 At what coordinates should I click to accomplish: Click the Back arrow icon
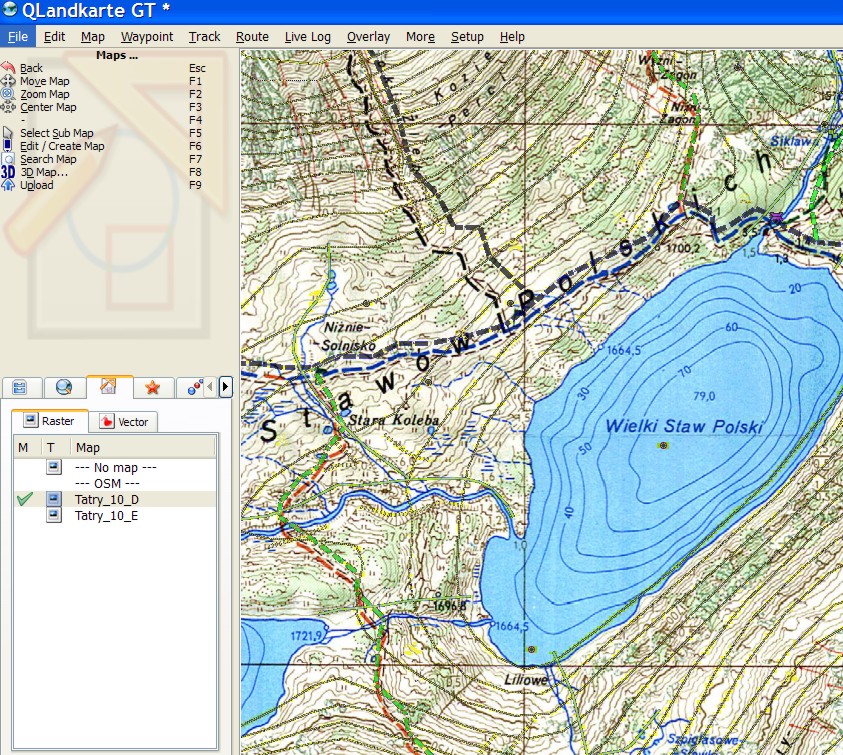pos(8,68)
